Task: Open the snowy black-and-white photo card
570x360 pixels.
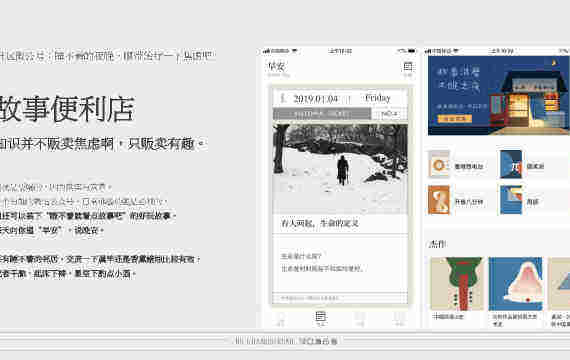Action: [340, 169]
